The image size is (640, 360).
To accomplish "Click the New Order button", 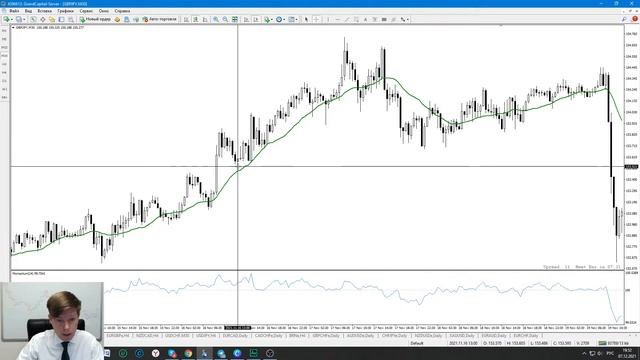I will (x=95, y=19).
